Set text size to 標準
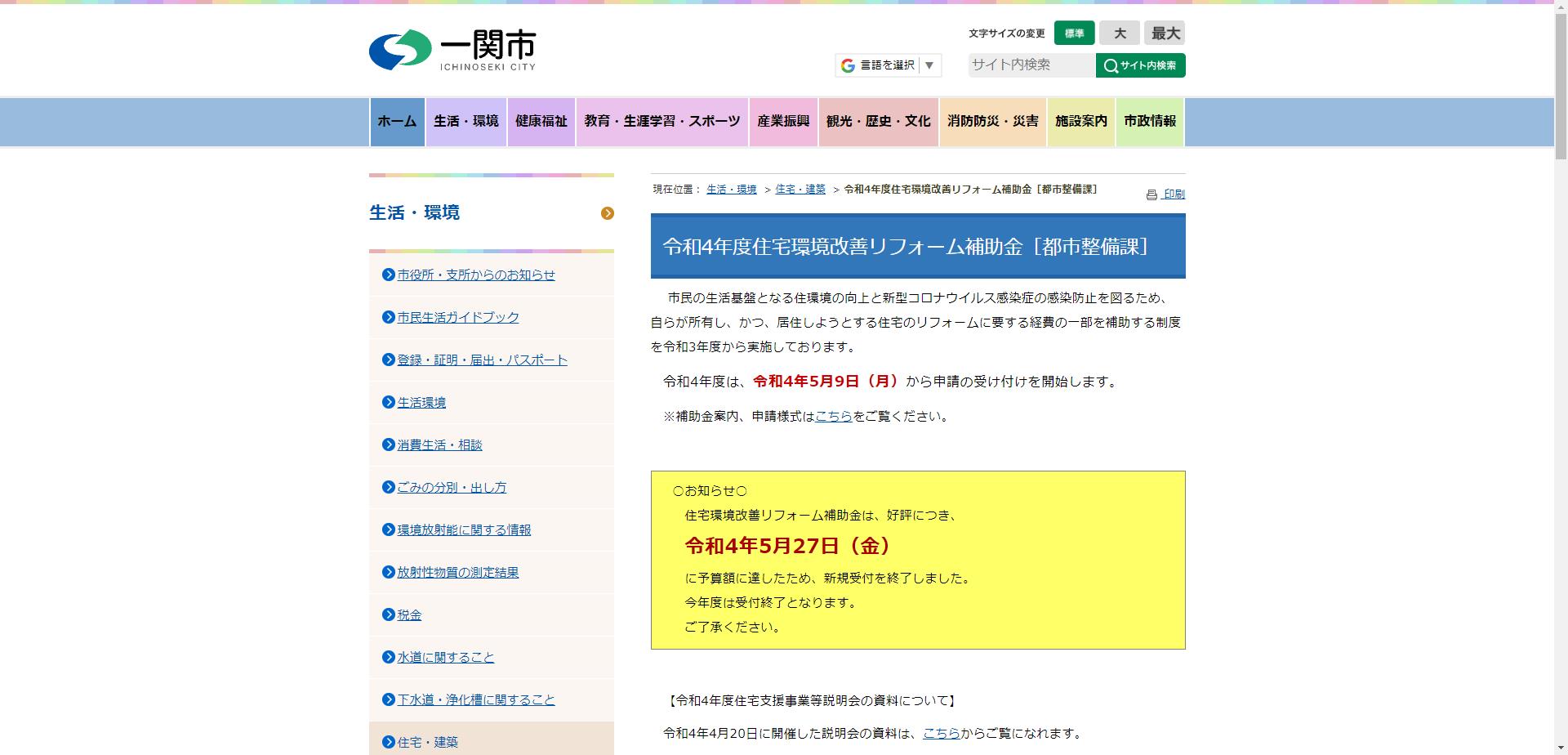The height and width of the screenshot is (755, 1568). pos(1074,34)
